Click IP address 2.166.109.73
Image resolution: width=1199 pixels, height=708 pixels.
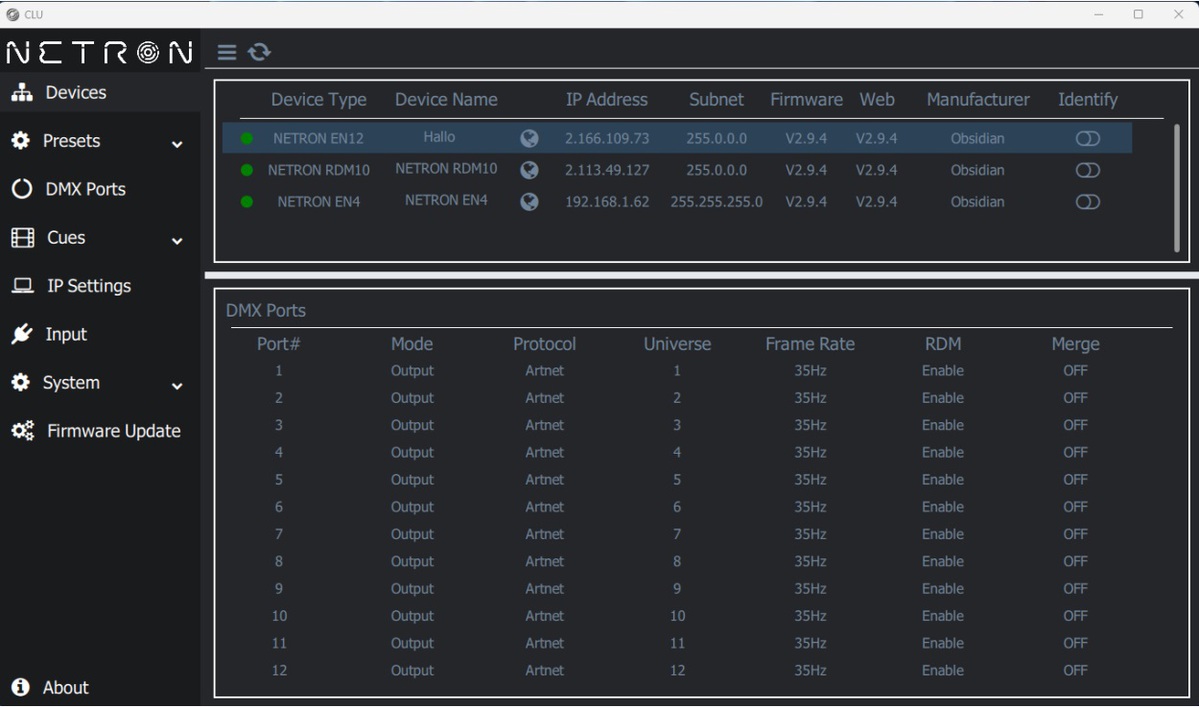(x=607, y=138)
